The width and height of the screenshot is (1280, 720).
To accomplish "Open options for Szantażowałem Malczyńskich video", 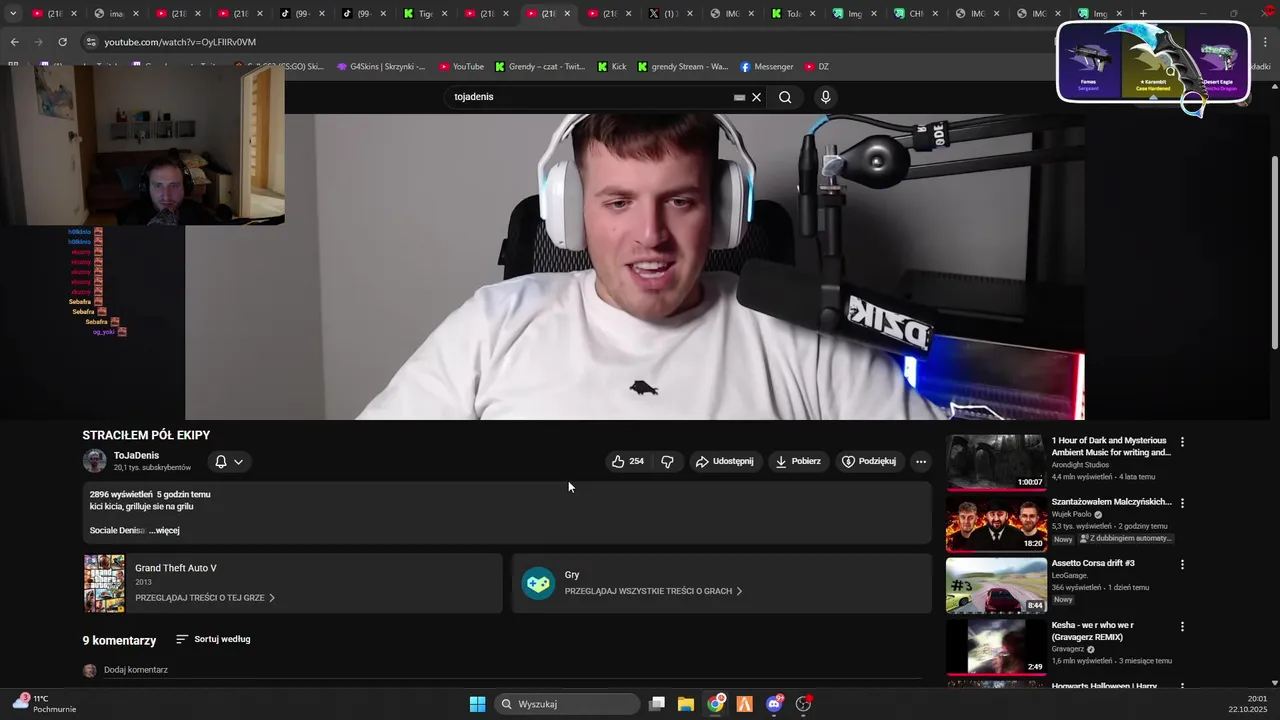I will coord(1182,503).
